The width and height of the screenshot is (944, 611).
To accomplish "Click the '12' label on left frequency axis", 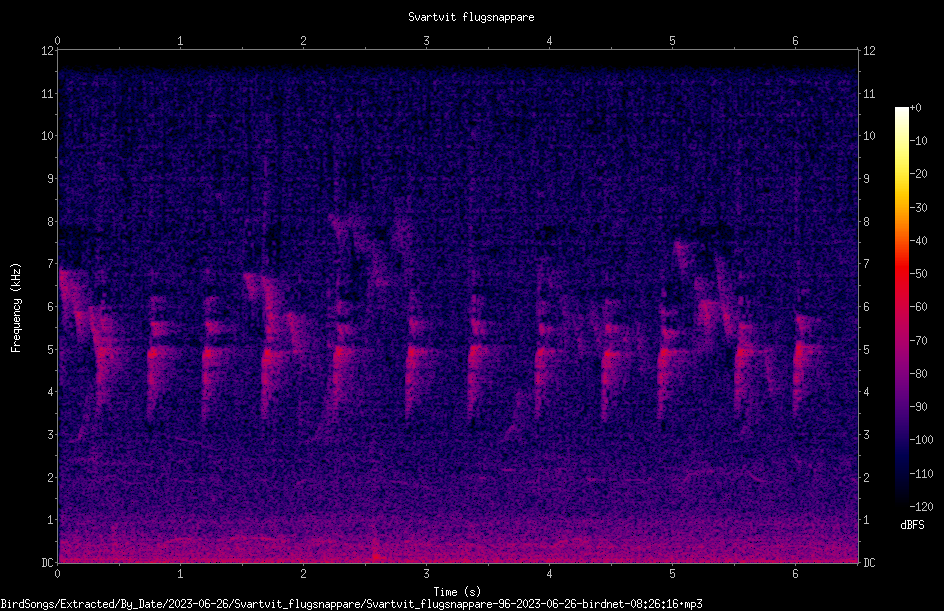I will coord(47,51).
